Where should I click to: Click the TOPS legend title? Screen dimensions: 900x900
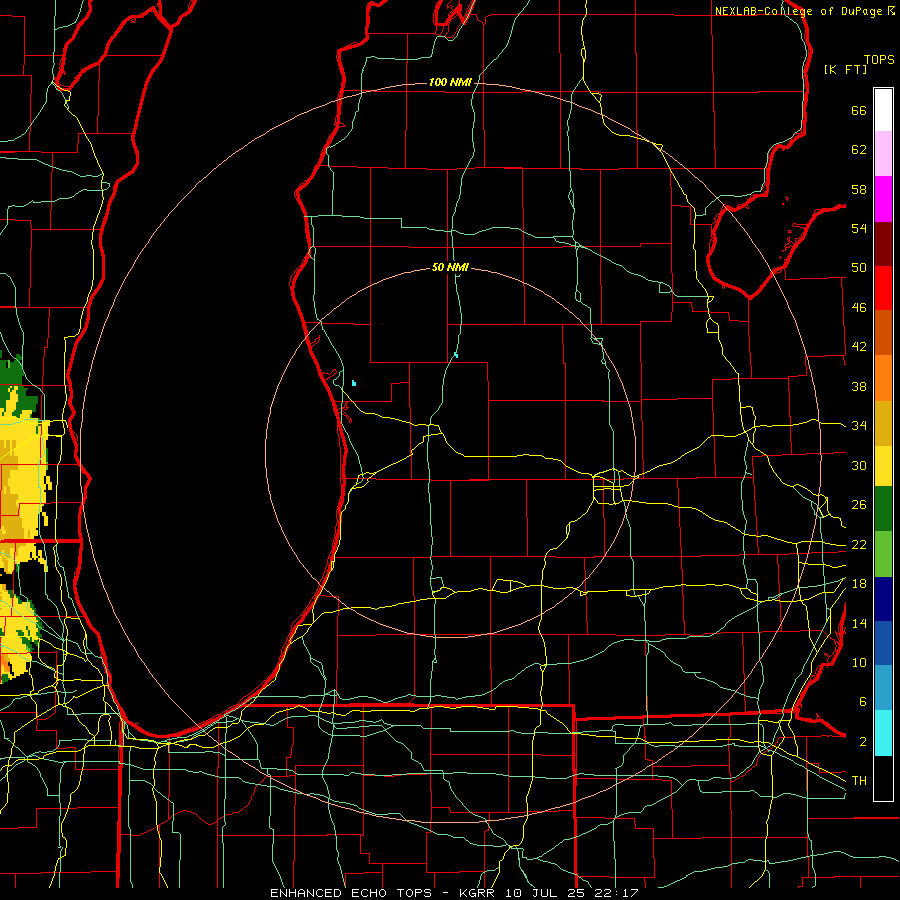tap(879, 59)
